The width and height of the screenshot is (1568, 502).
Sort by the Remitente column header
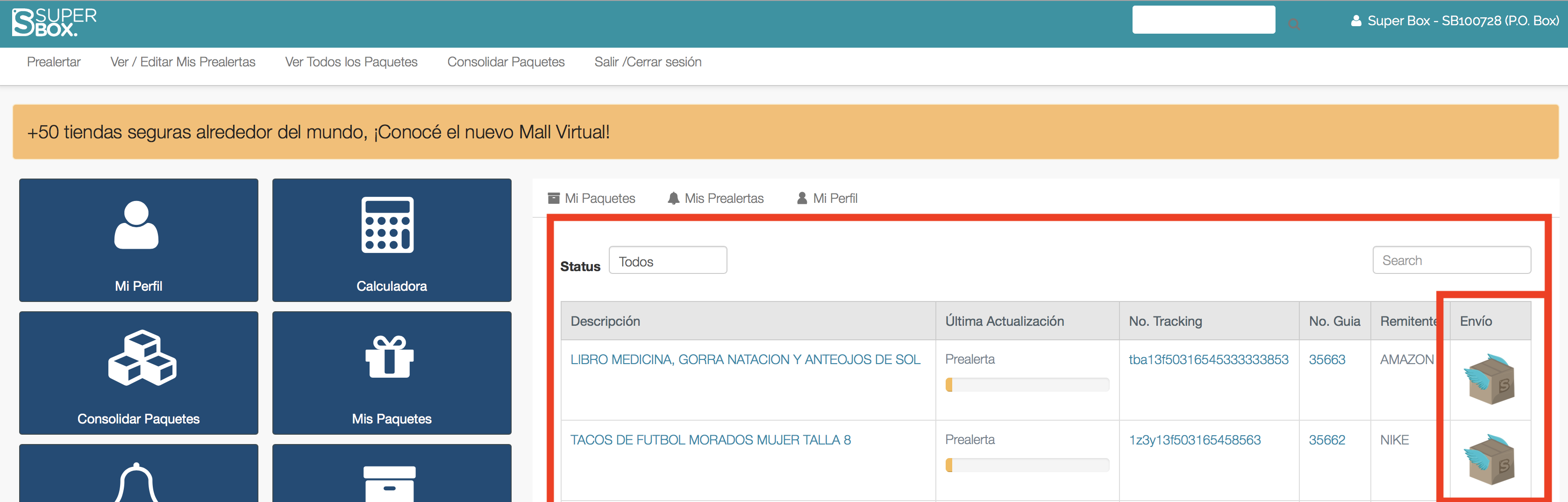coord(1410,321)
